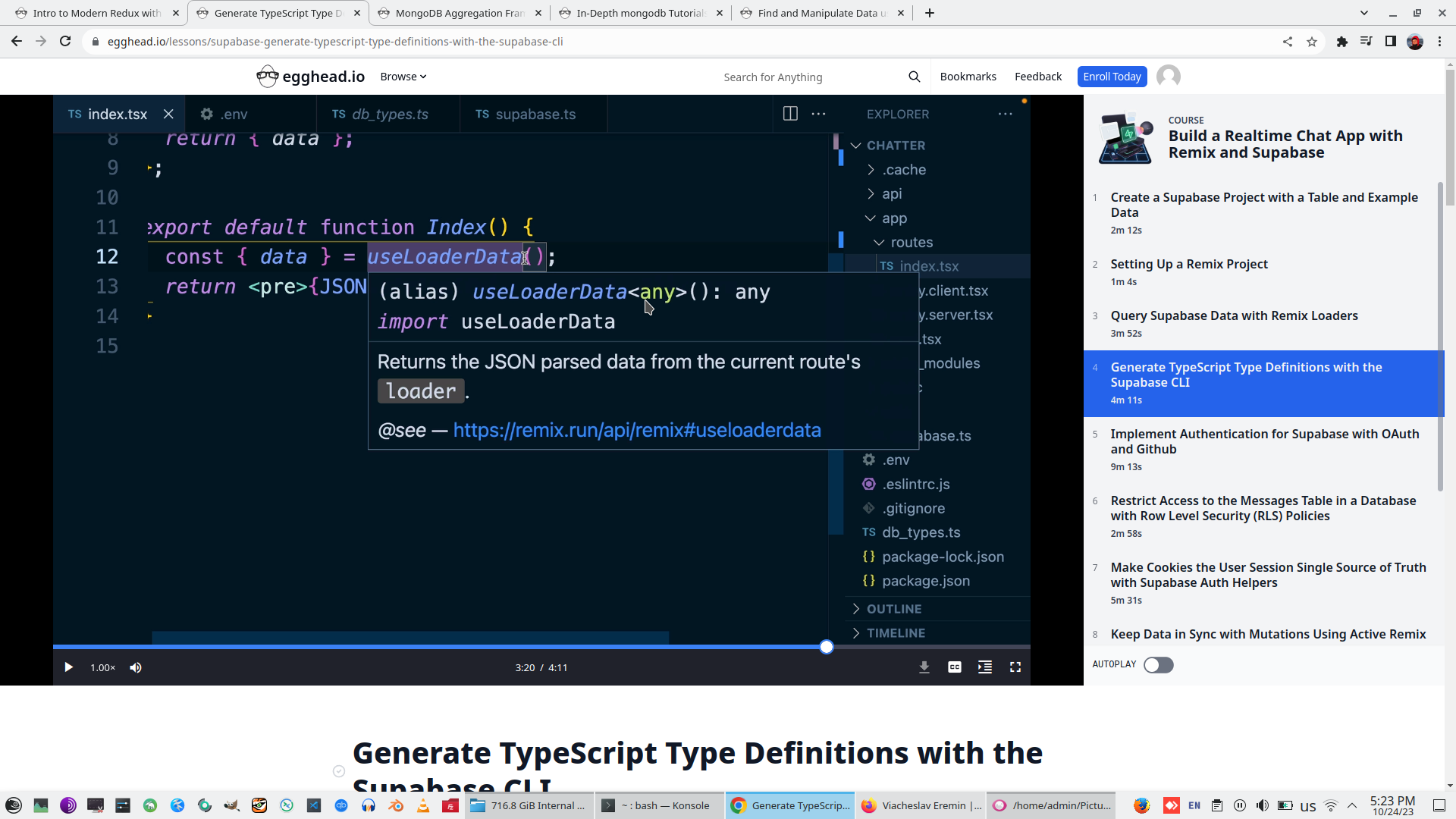The width and height of the screenshot is (1456, 819).
Task: Click the Enroll Today button
Action: 1111,77
